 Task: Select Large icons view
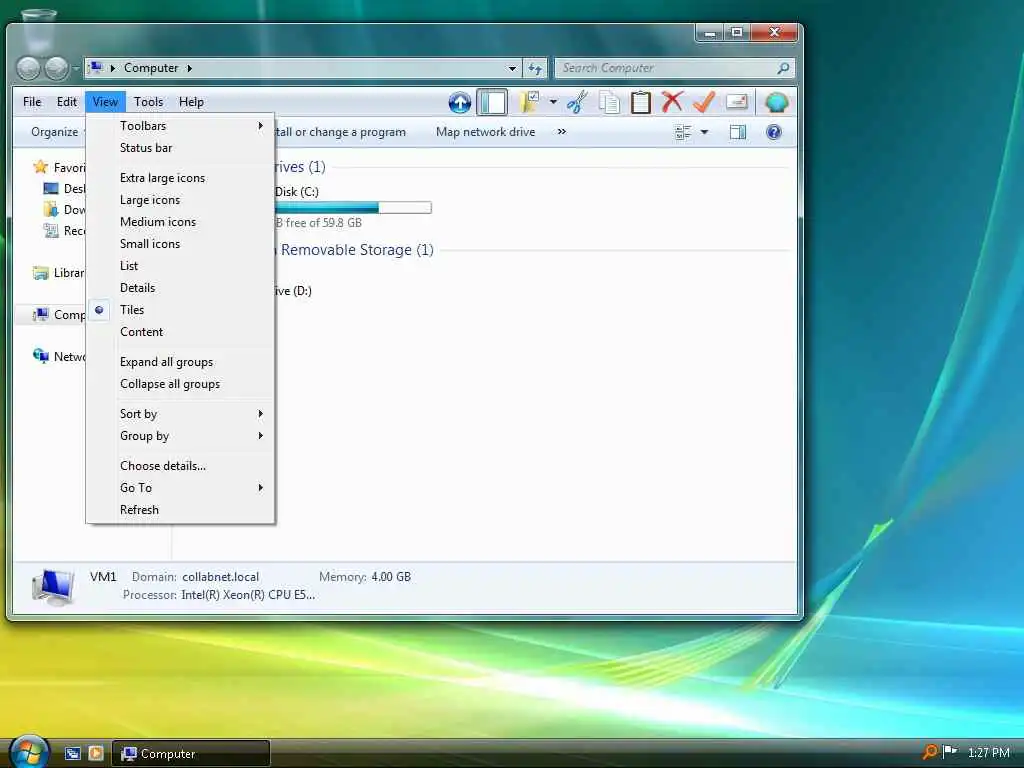coord(180,200)
